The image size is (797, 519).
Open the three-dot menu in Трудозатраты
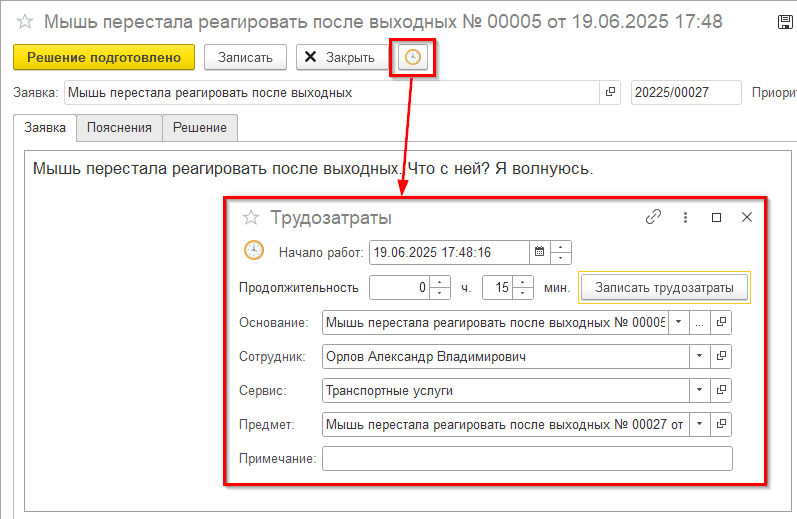click(x=685, y=217)
